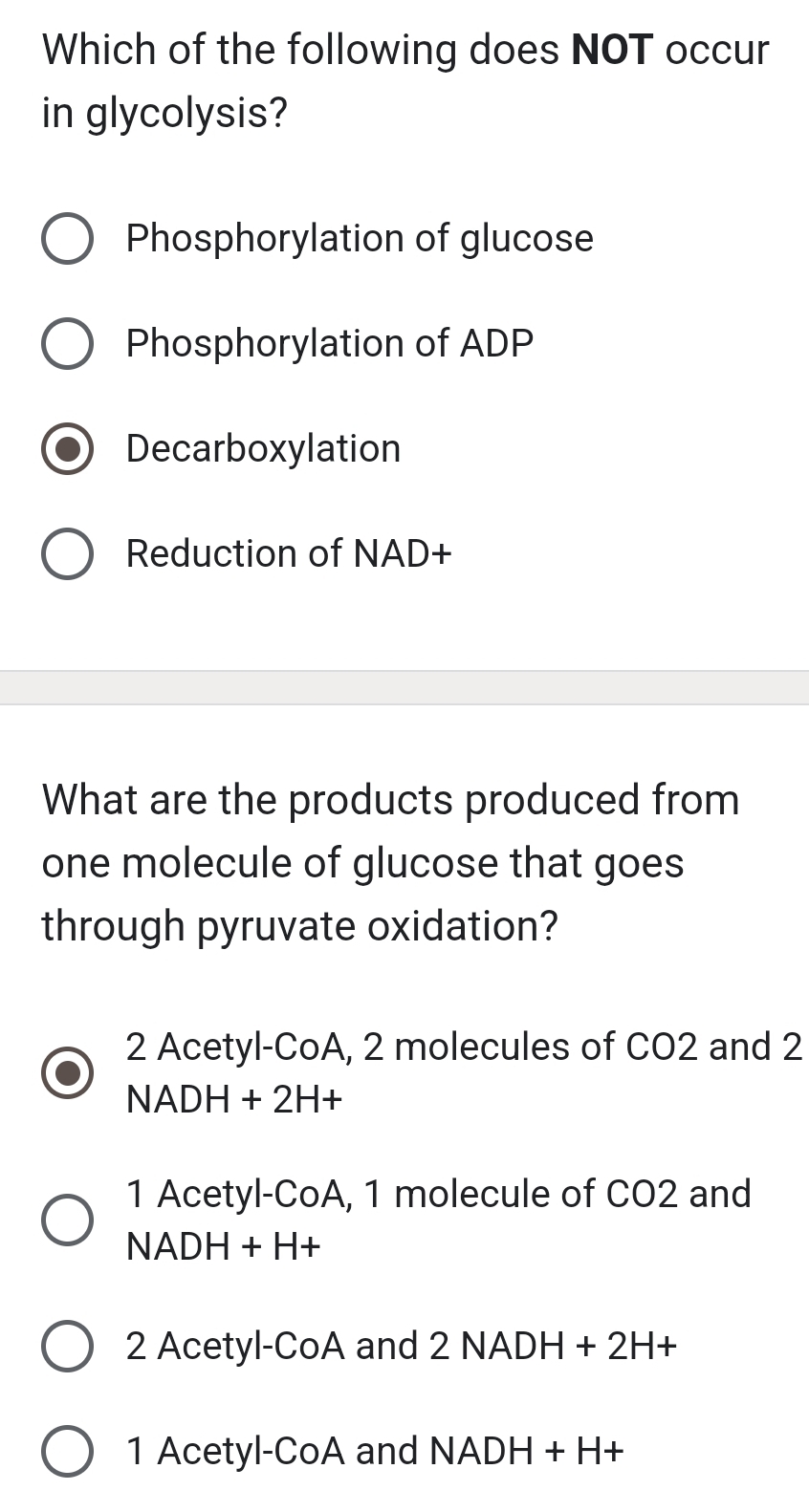Select the 1 Acetyl-CoA and NADH + H+ option

coord(67,1451)
